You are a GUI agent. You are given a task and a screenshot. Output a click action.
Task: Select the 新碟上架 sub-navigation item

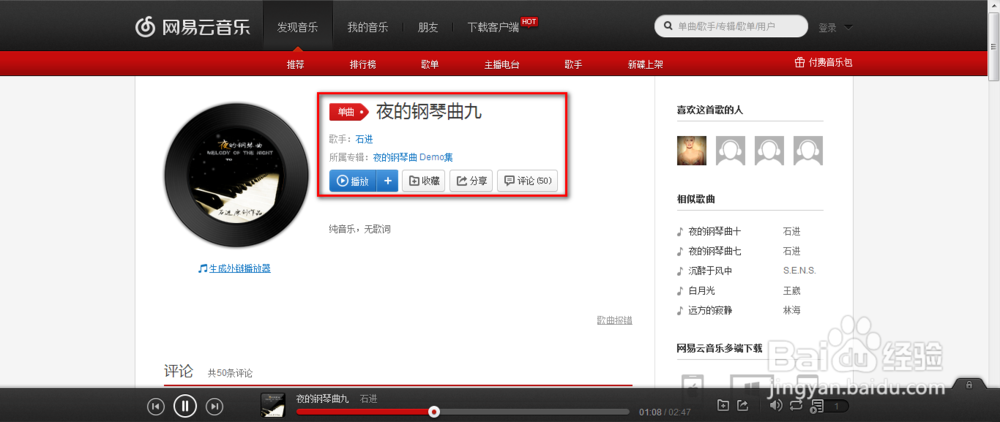click(x=645, y=64)
